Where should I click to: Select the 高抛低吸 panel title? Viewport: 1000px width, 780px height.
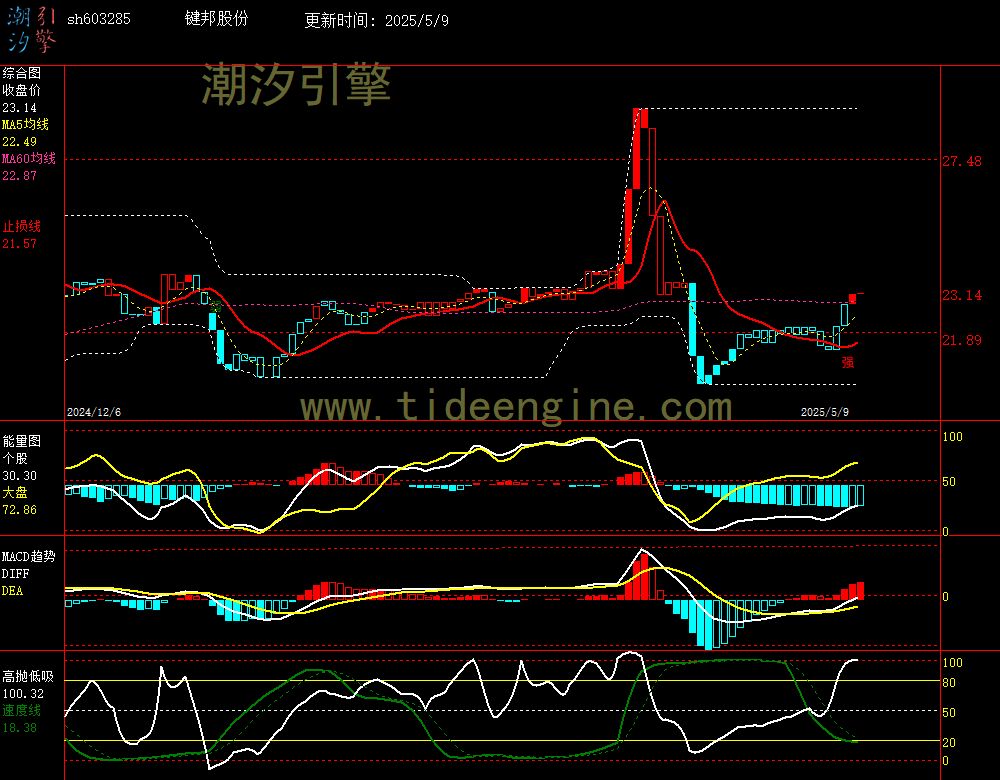[28, 676]
